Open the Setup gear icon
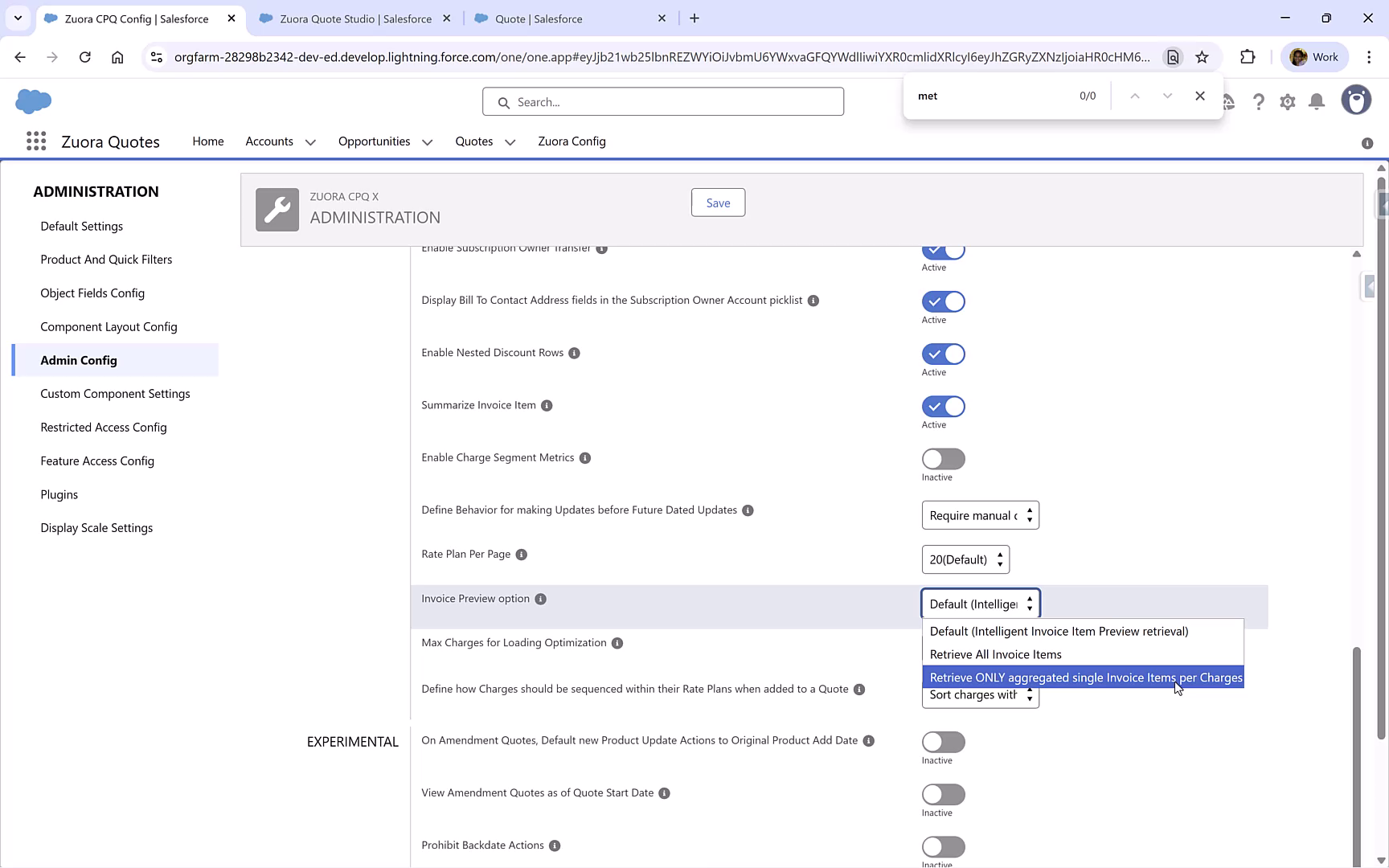 [x=1287, y=101]
